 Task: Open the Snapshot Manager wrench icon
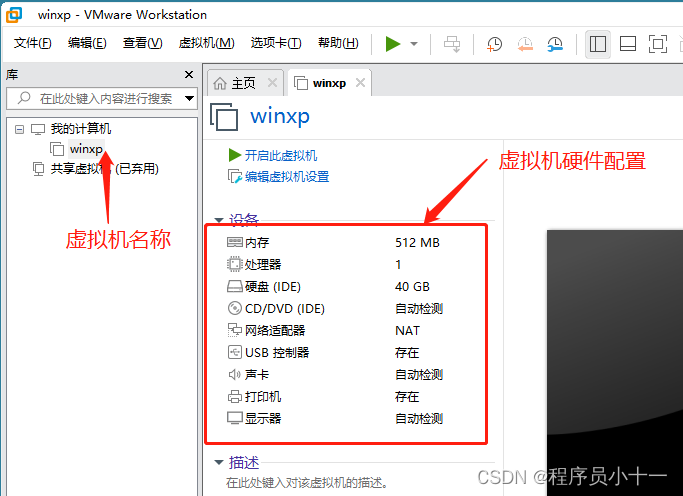(x=555, y=44)
